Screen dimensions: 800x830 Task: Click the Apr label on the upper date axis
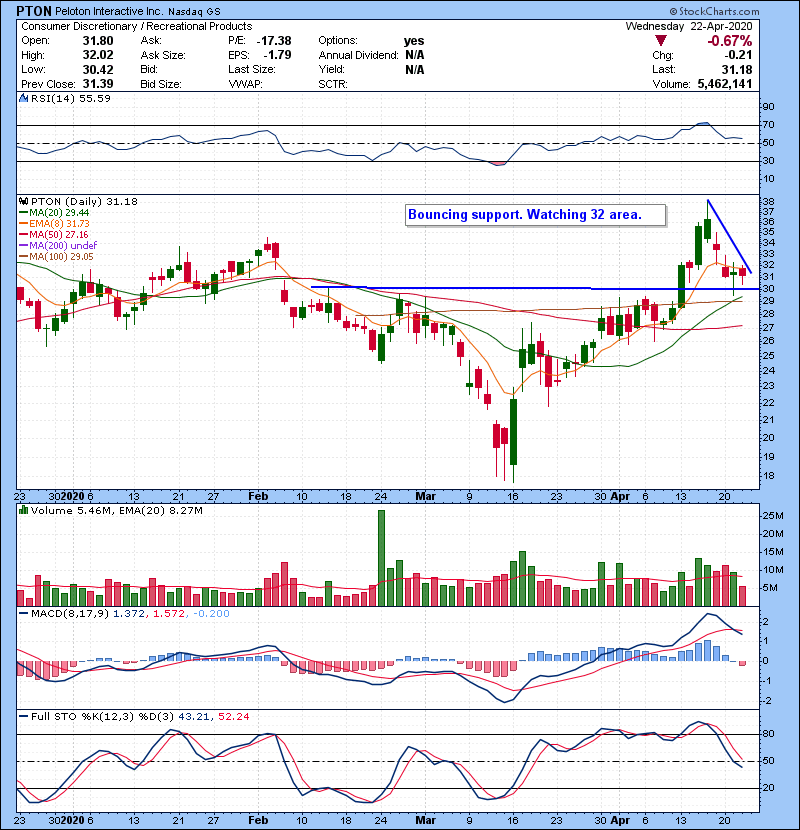coord(620,497)
